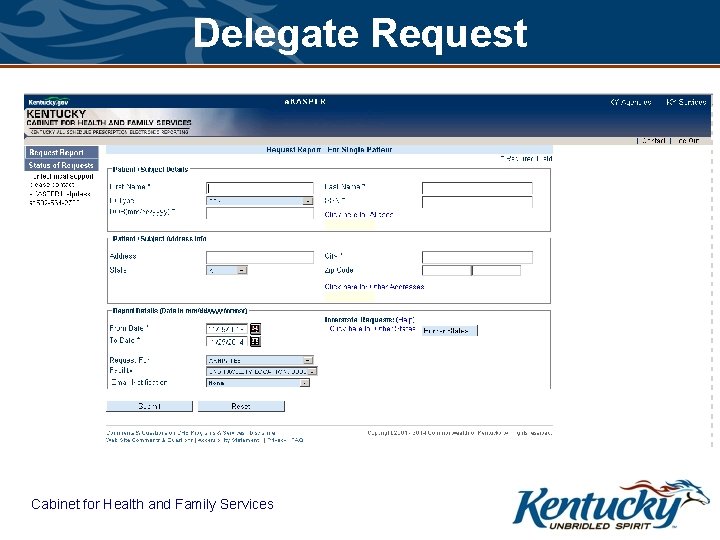Click the Kentucky.gov logo
Screen dimensions: 720x540
48,102
